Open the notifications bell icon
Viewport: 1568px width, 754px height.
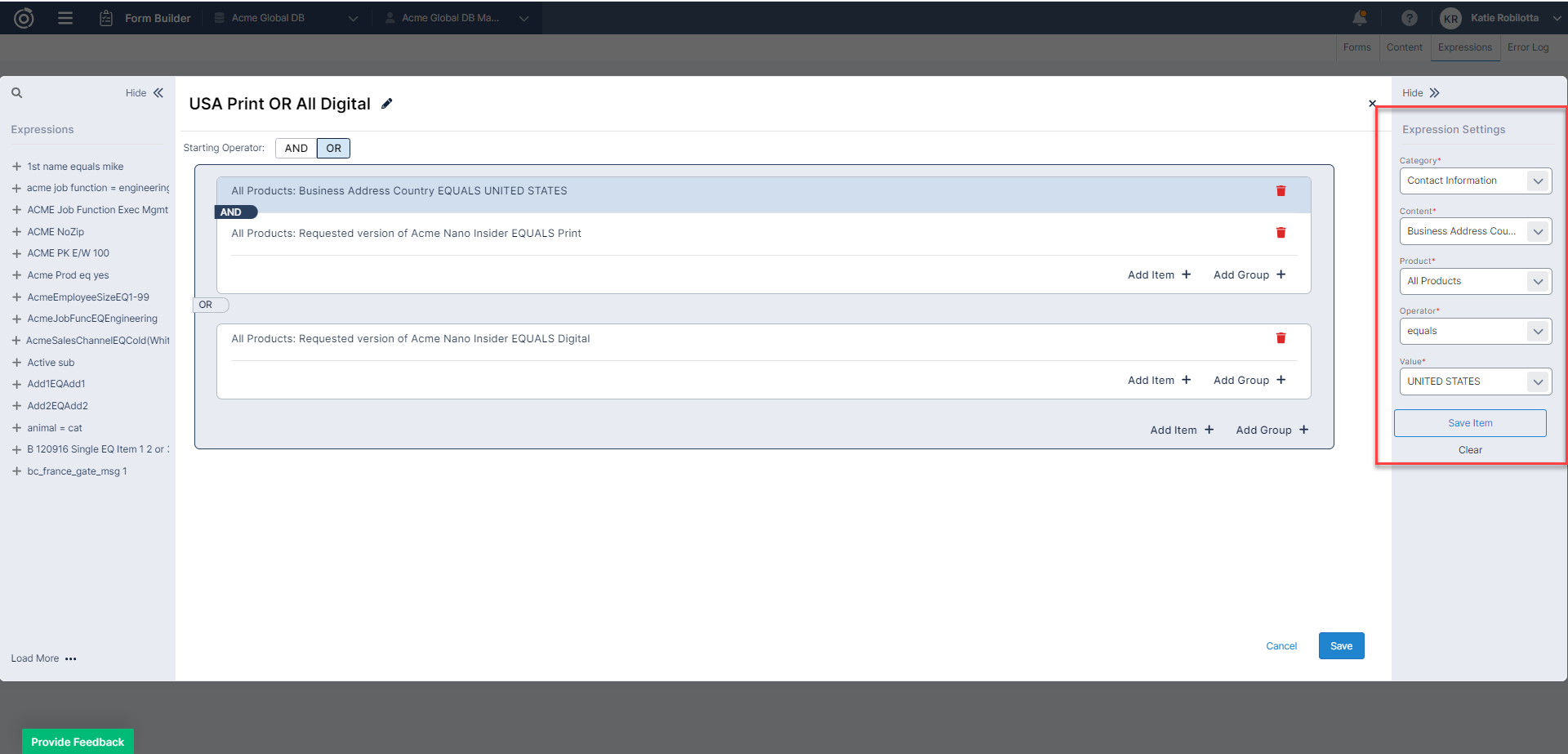(x=1360, y=18)
